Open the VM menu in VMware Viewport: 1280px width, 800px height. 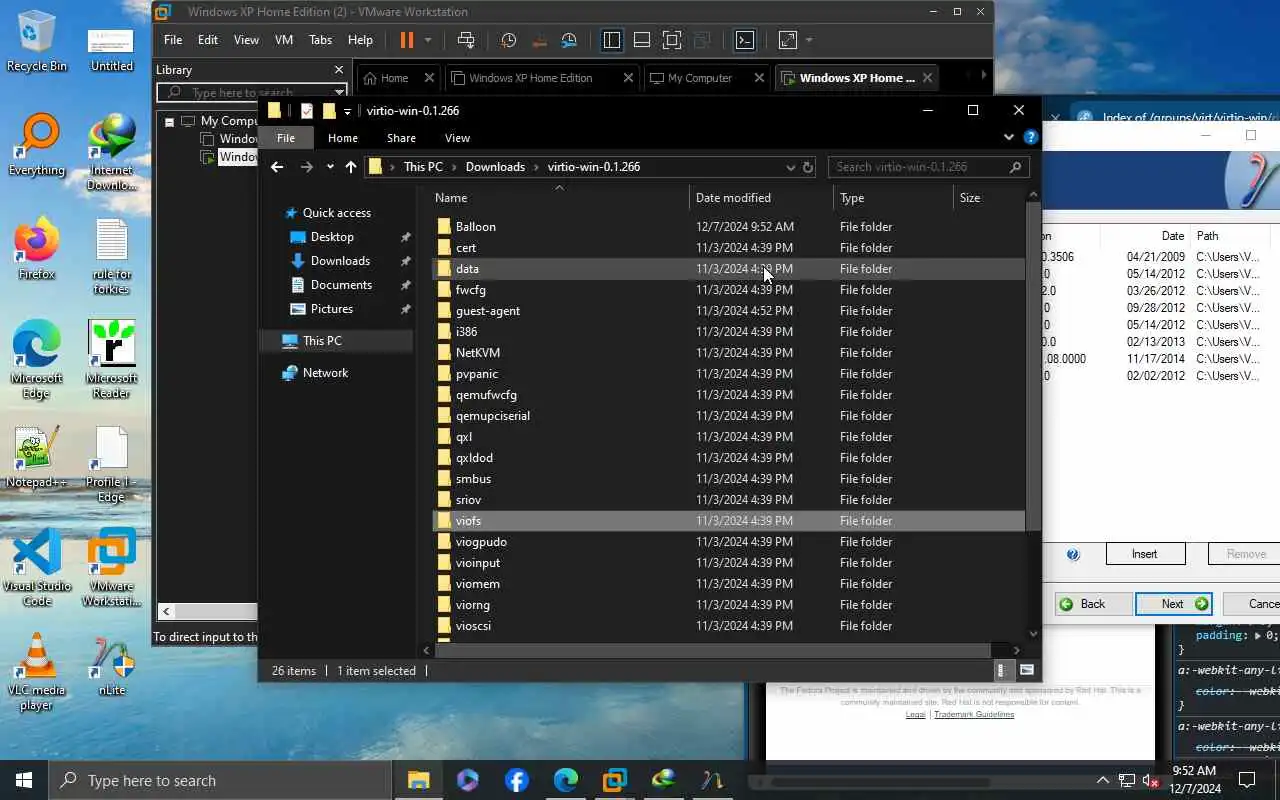coord(284,40)
